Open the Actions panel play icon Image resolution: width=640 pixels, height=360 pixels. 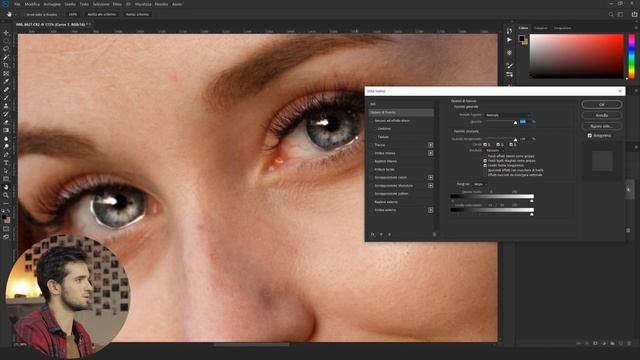(x=509, y=40)
